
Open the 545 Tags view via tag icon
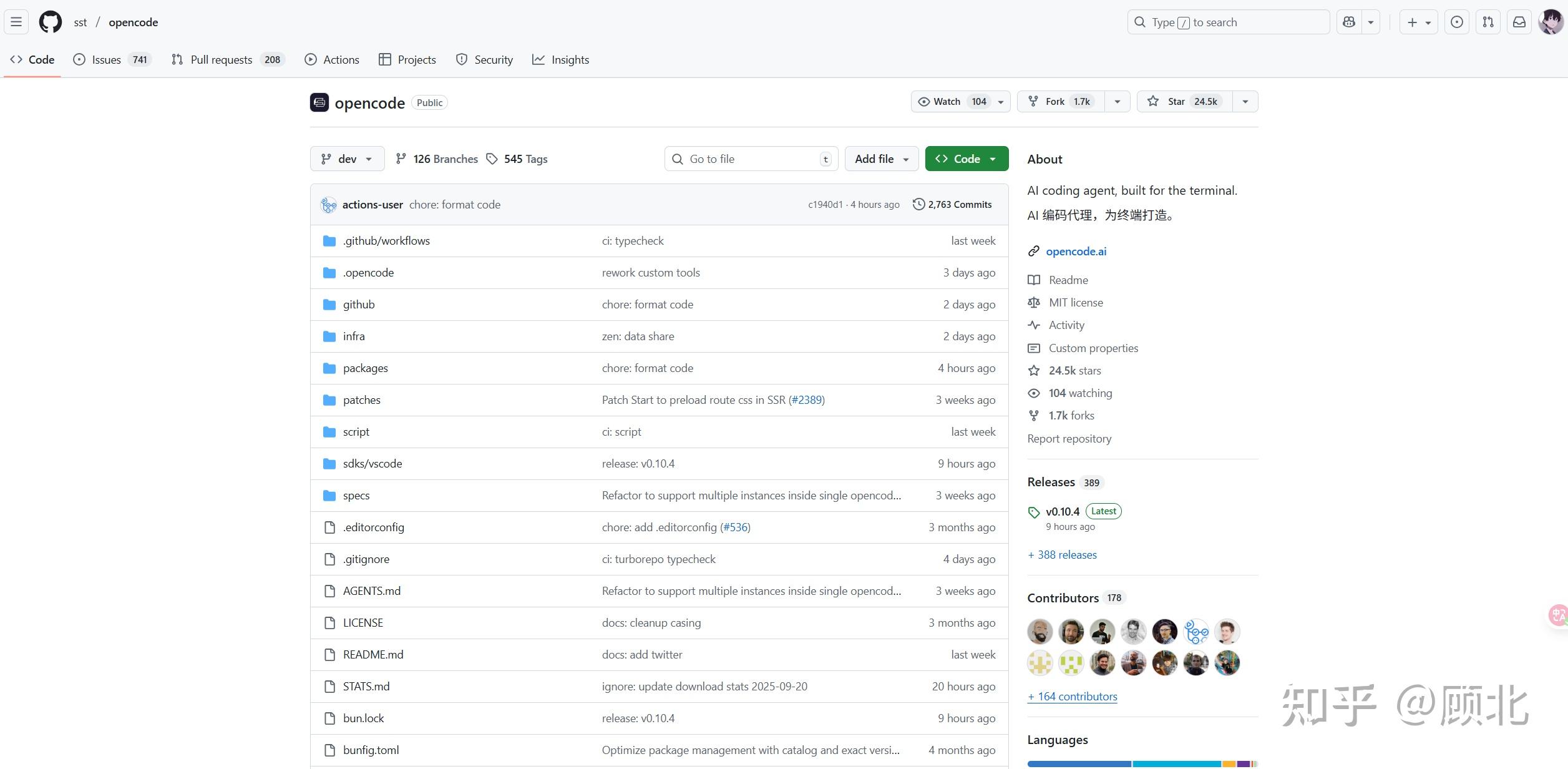tap(492, 159)
